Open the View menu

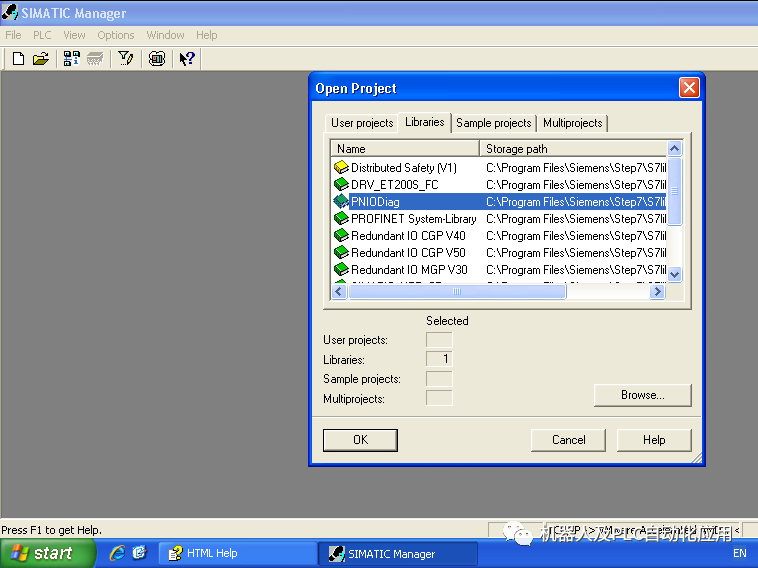[74, 35]
